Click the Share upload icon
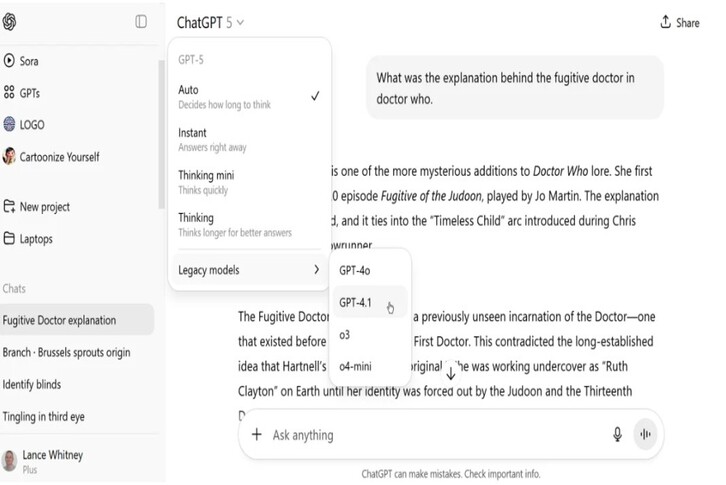The height and width of the screenshot is (485, 726). click(x=665, y=22)
